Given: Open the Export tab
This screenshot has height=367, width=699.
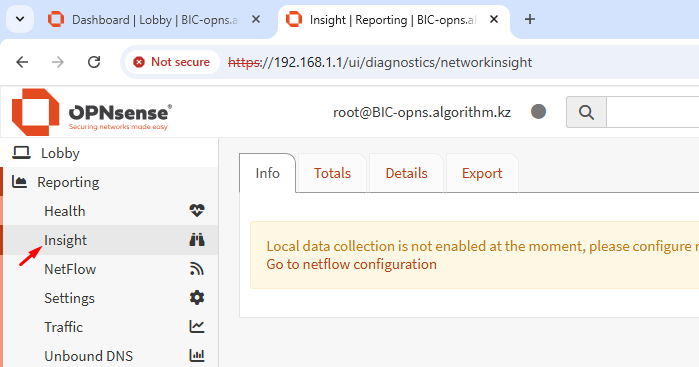Looking at the screenshot, I should point(482,173).
